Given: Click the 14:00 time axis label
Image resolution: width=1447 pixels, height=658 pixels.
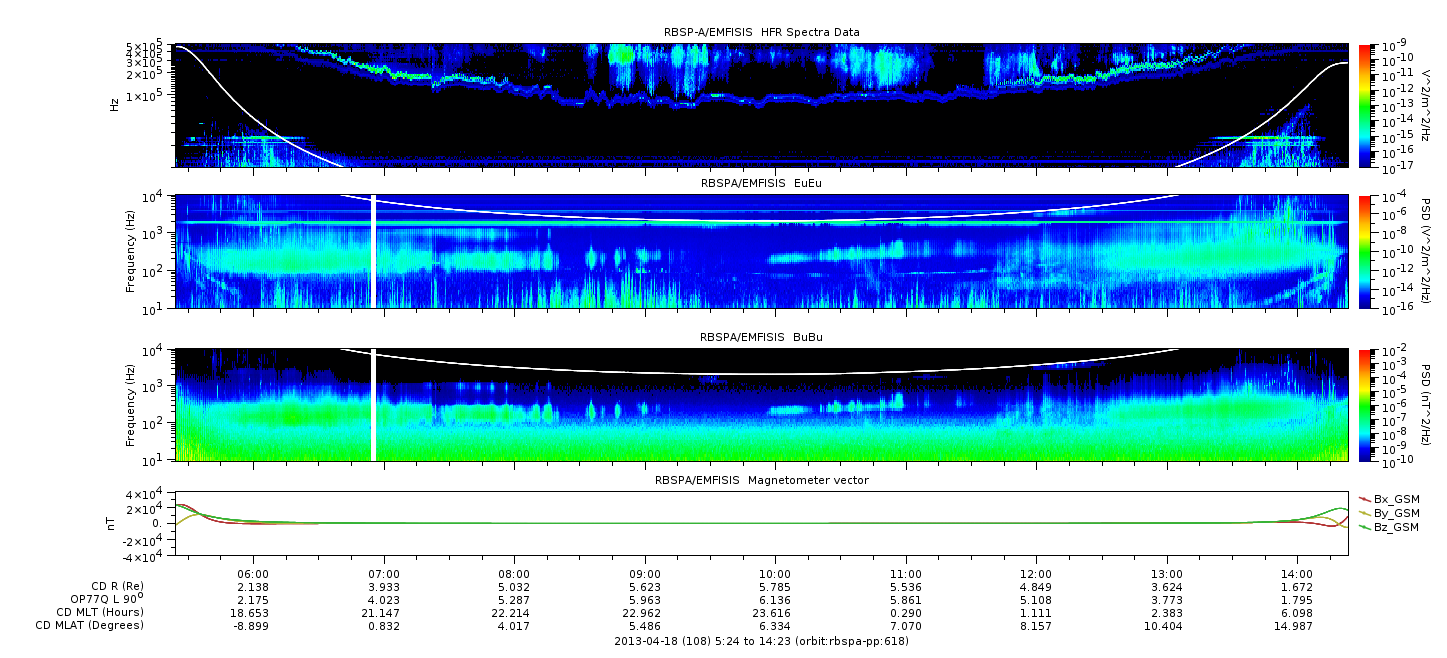Looking at the screenshot, I should click(x=1297, y=574).
